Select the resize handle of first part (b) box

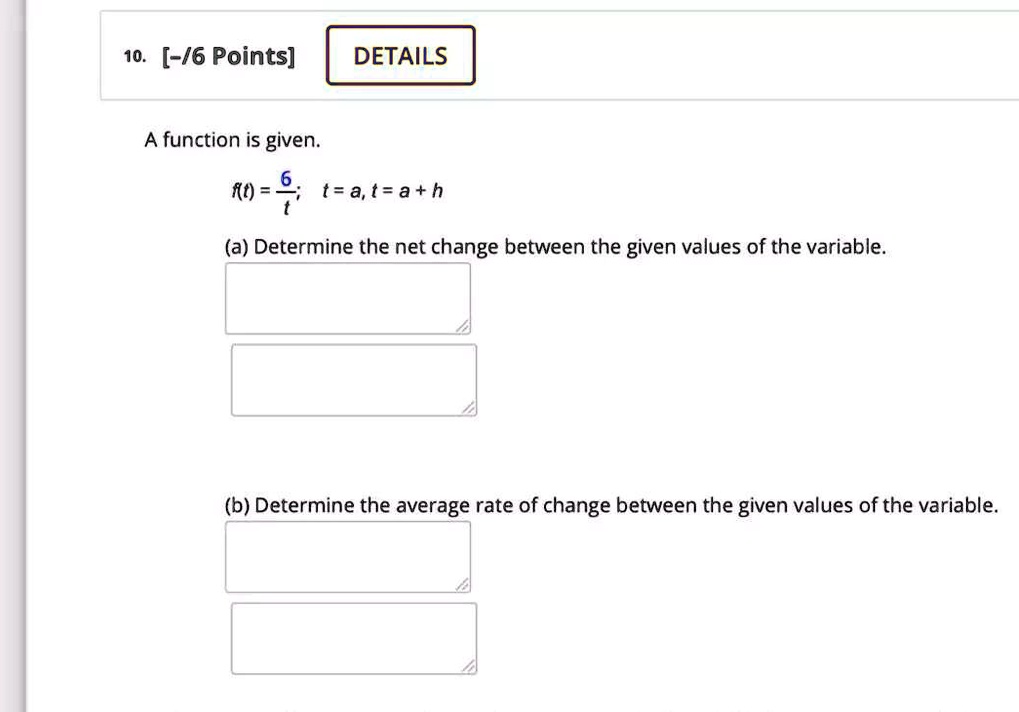[462, 584]
